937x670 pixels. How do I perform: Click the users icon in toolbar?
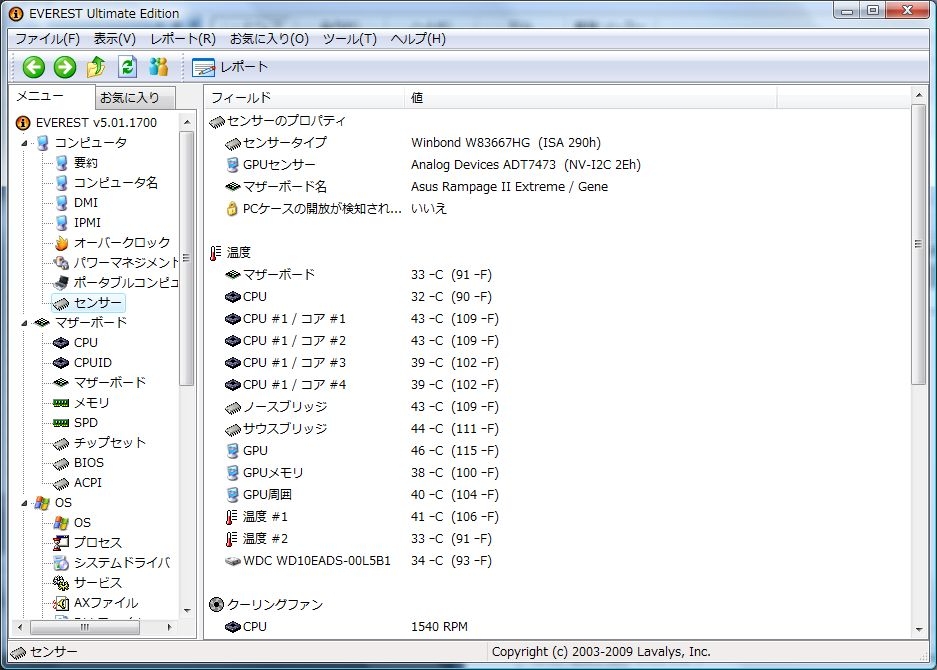[x=158, y=67]
